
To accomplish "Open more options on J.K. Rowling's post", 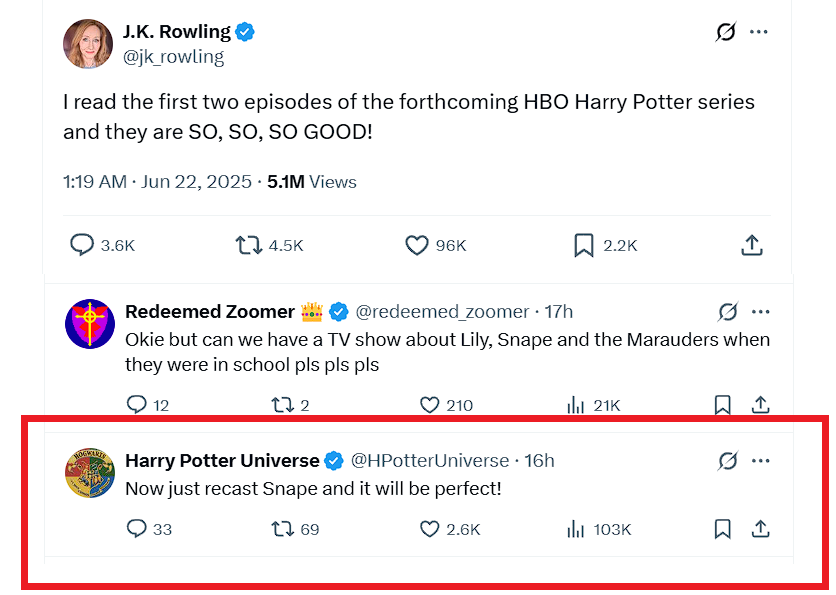I will (x=759, y=32).
